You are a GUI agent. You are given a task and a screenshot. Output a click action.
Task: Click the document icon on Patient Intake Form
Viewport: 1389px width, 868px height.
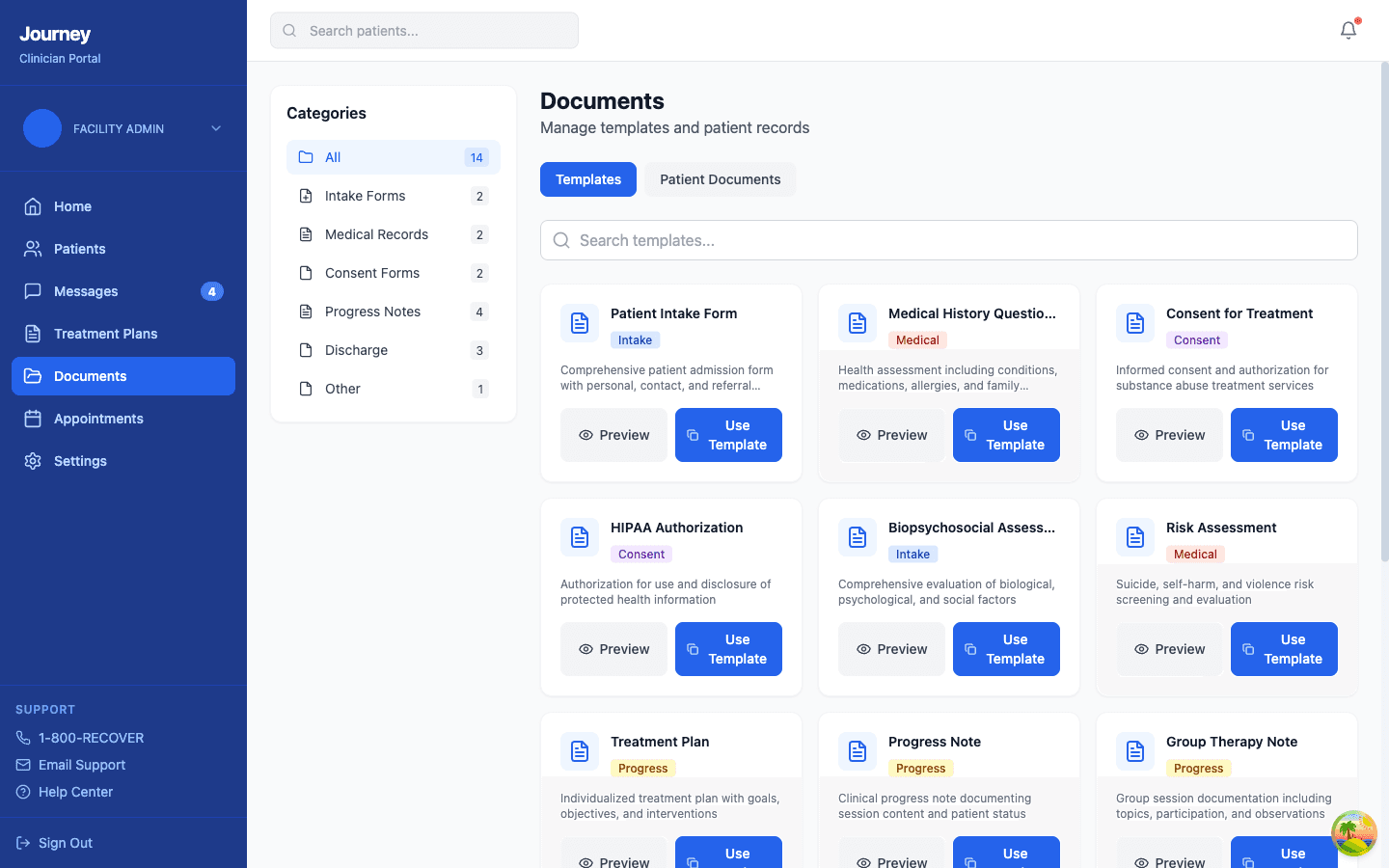(579, 323)
